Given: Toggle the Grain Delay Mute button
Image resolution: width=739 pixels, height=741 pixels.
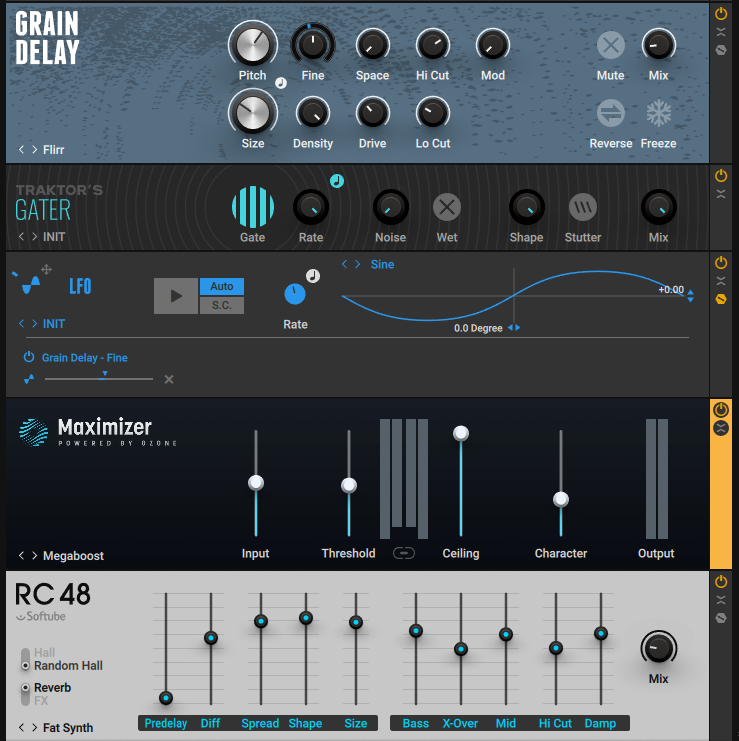Looking at the screenshot, I should (610, 45).
